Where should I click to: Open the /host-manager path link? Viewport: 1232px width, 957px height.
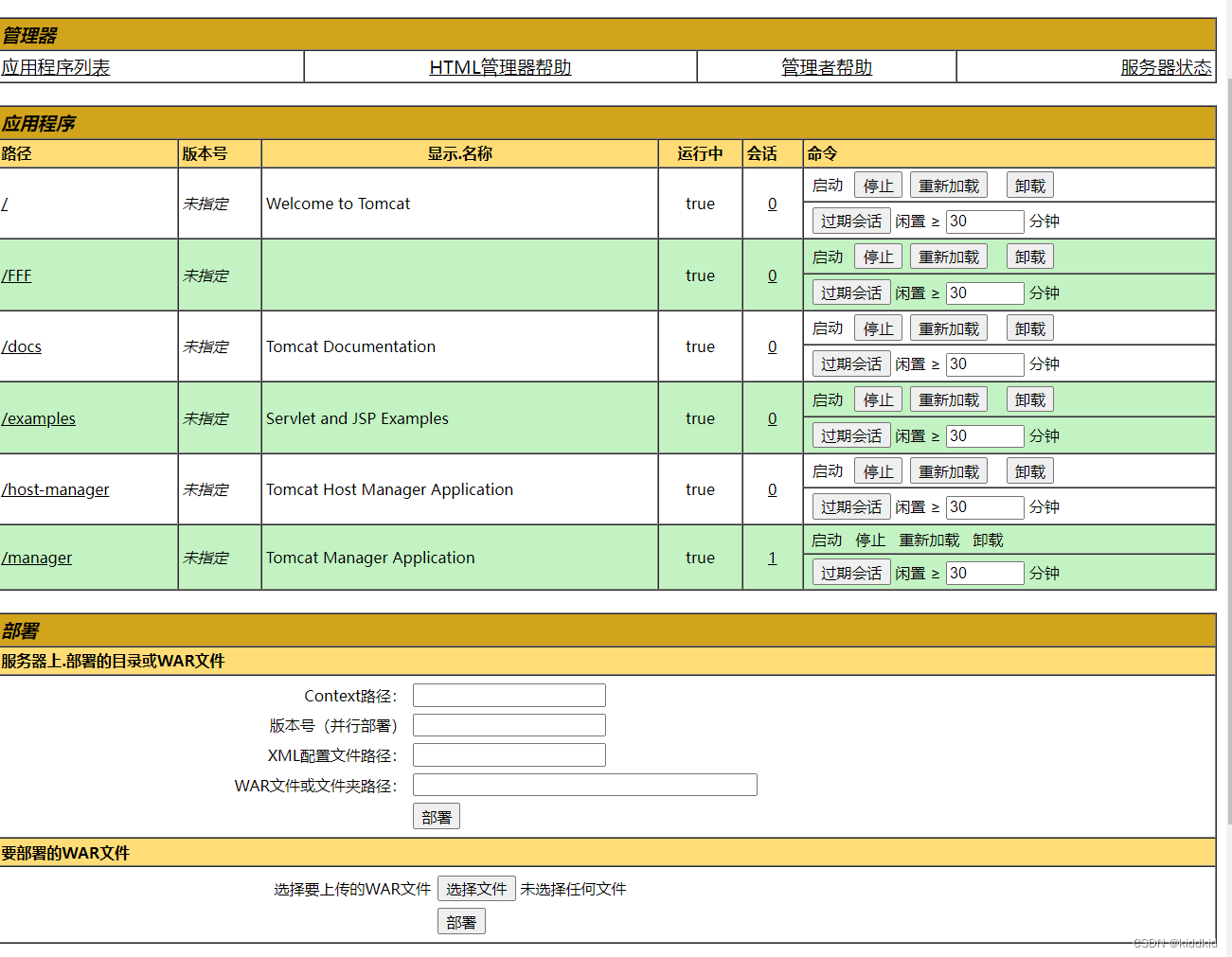pos(55,489)
